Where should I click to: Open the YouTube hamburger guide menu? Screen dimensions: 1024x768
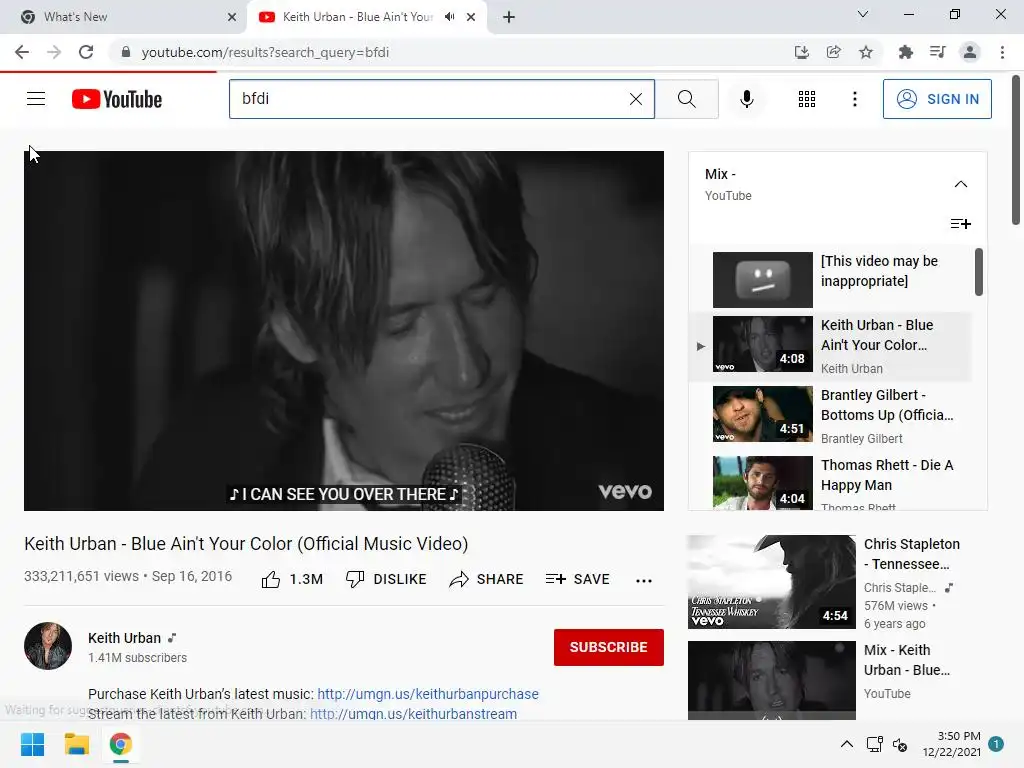coord(36,99)
